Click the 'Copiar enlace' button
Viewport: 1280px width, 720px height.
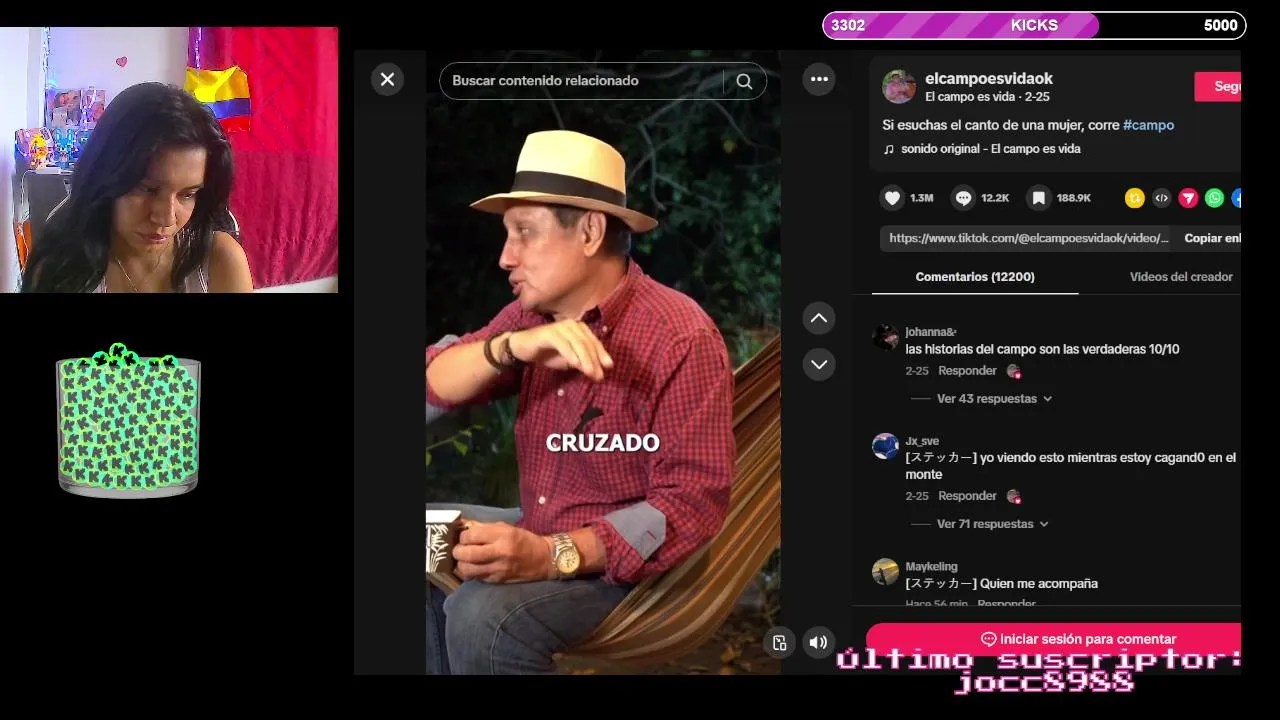click(x=1212, y=238)
